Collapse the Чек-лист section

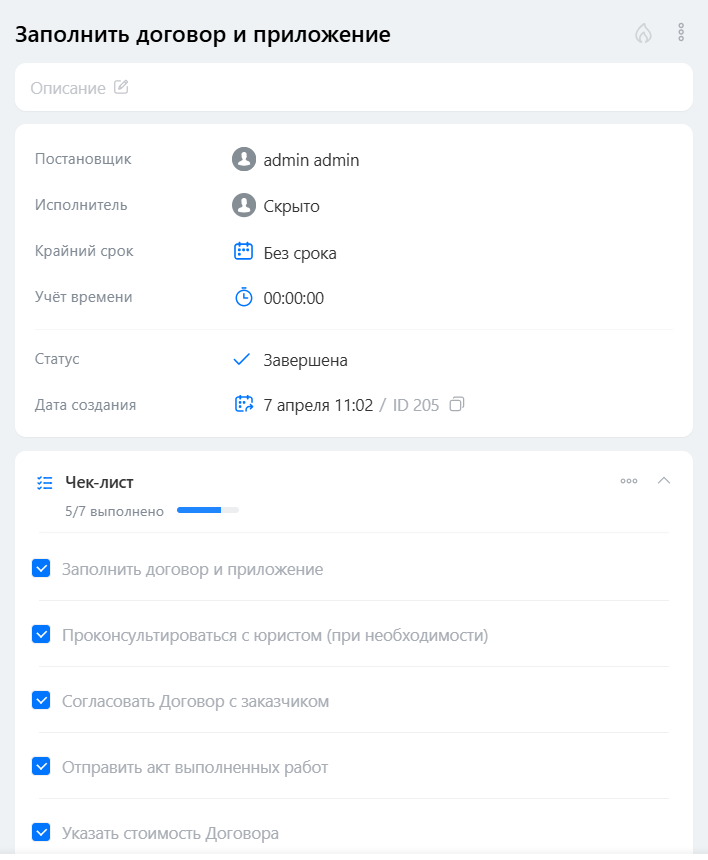[x=664, y=481]
